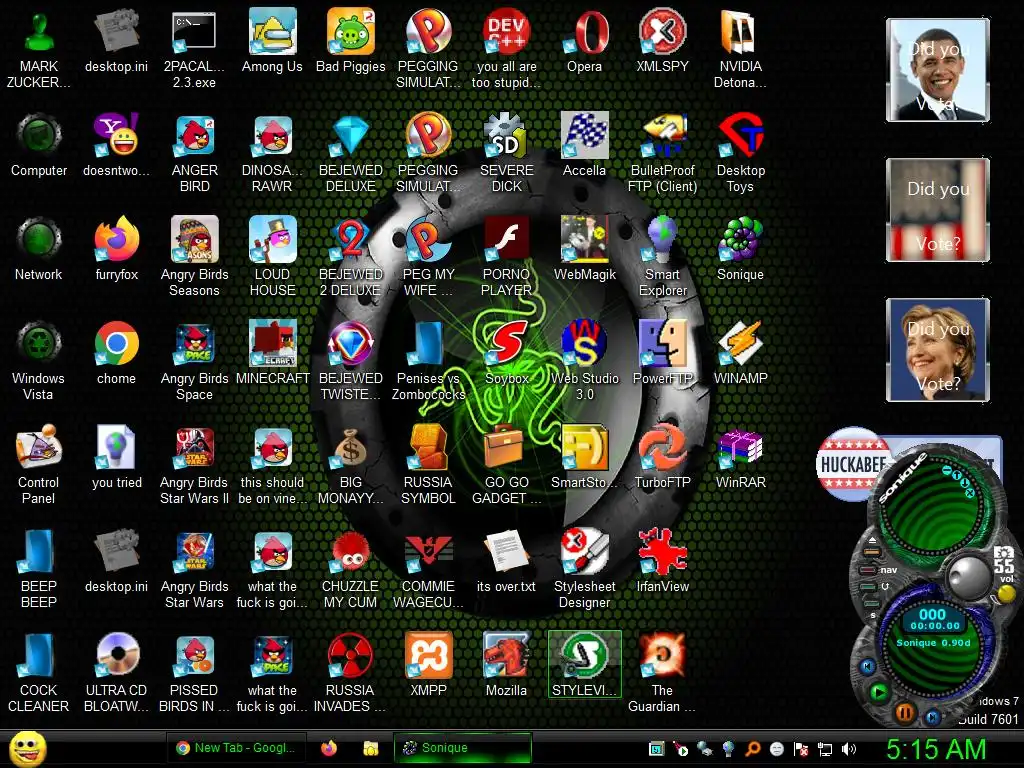
Task: Click the orange magnifier tray icon
Action: click(752, 749)
